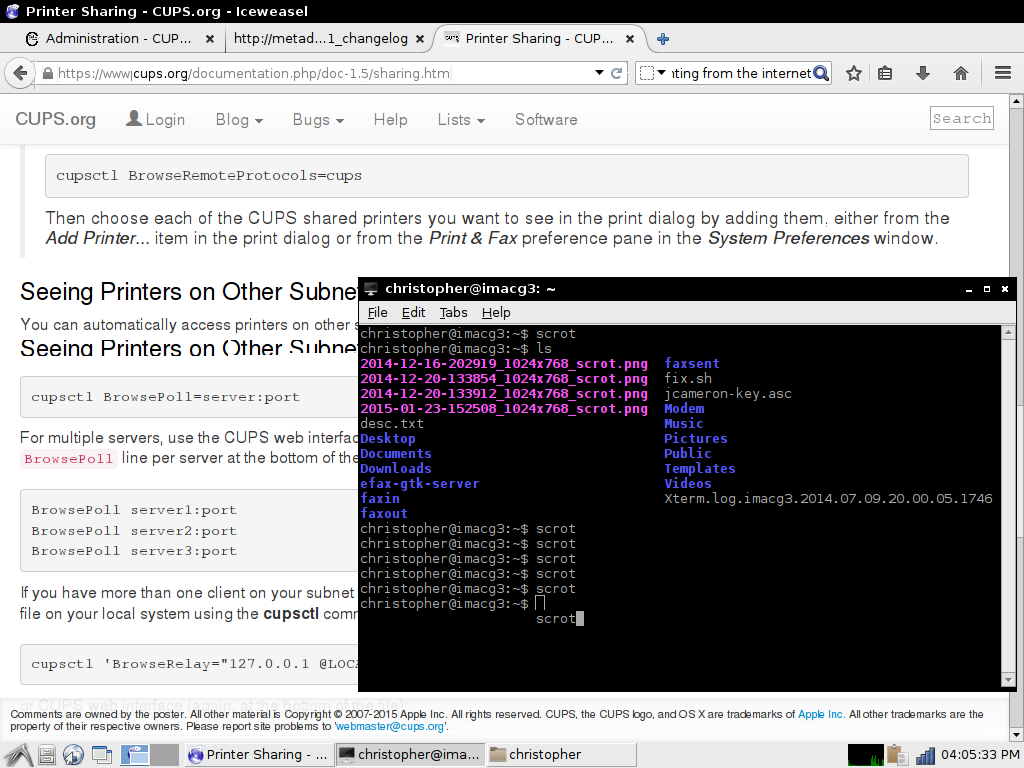Expand the Blog dropdown on CUPS.org

tap(239, 119)
